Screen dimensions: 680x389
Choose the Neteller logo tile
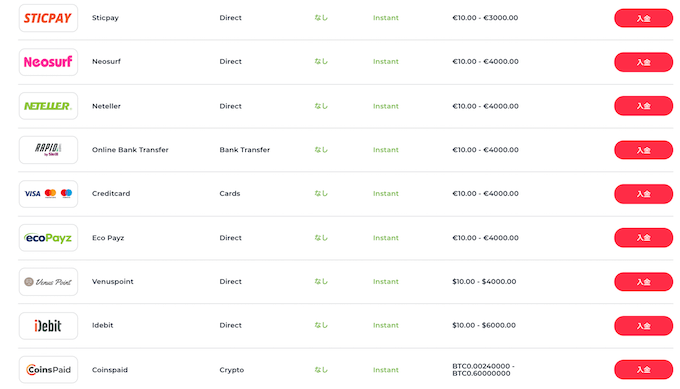coord(48,106)
